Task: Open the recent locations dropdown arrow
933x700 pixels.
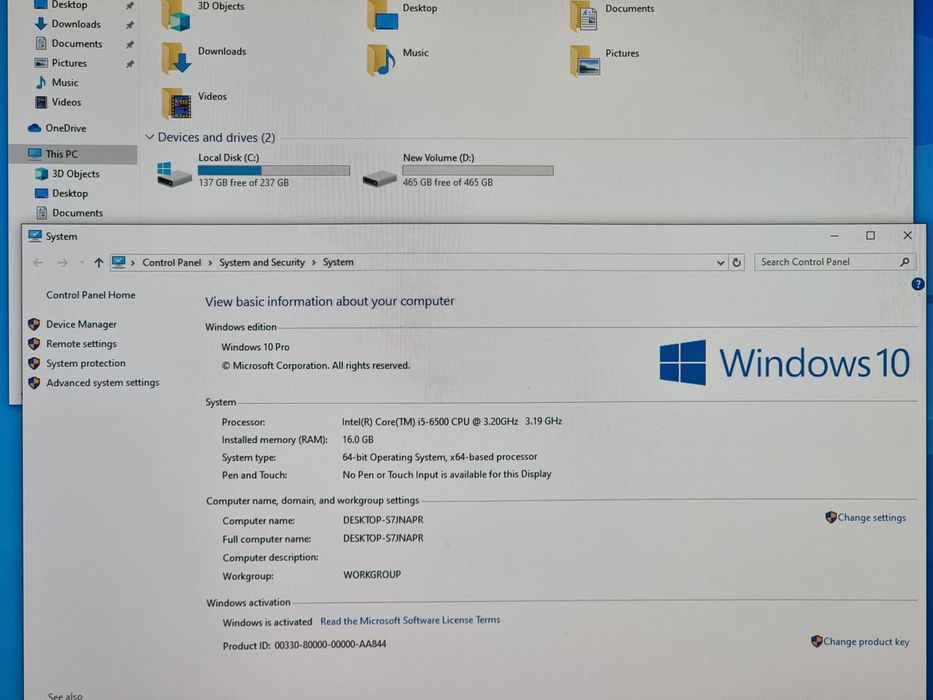Action: (82, 262)
